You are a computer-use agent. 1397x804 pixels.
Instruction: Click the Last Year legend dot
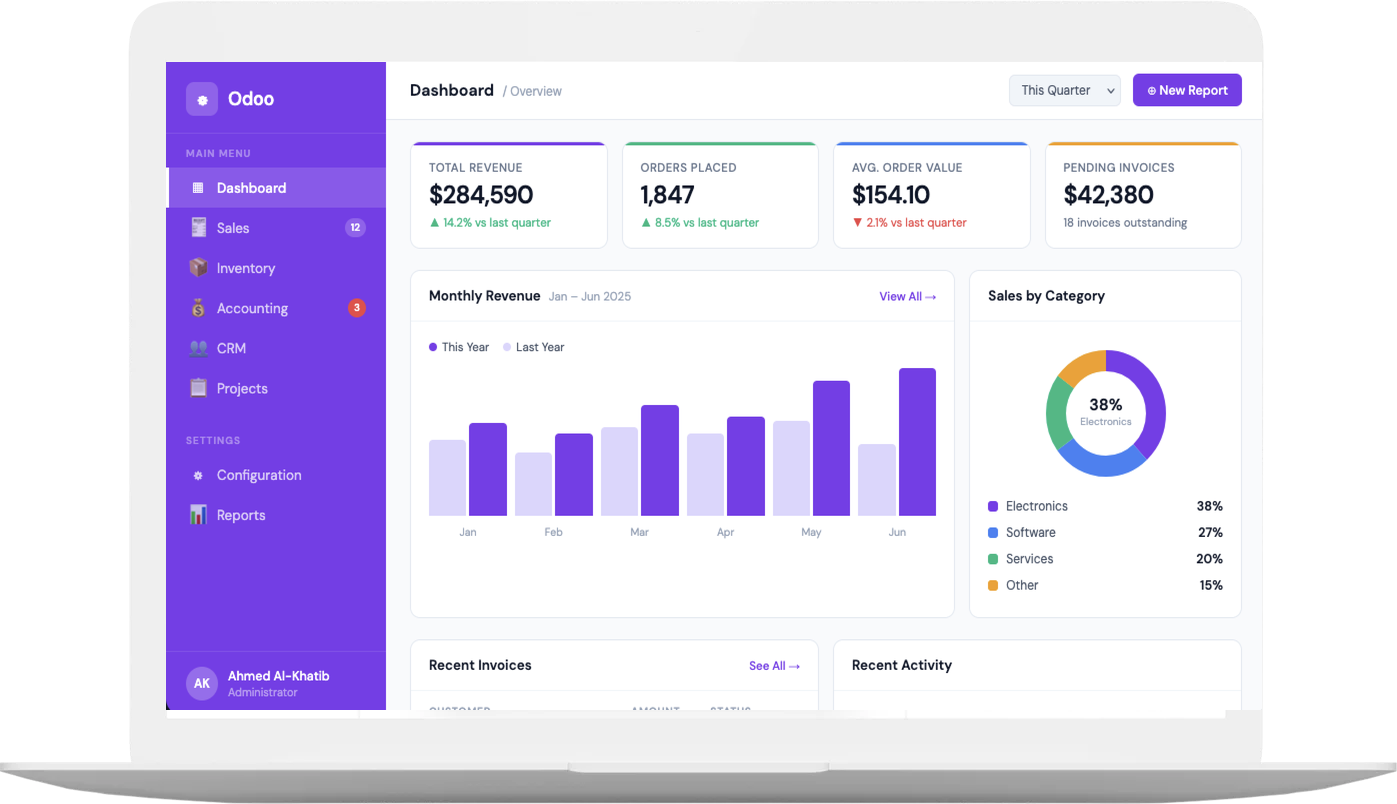coord(507,347)
